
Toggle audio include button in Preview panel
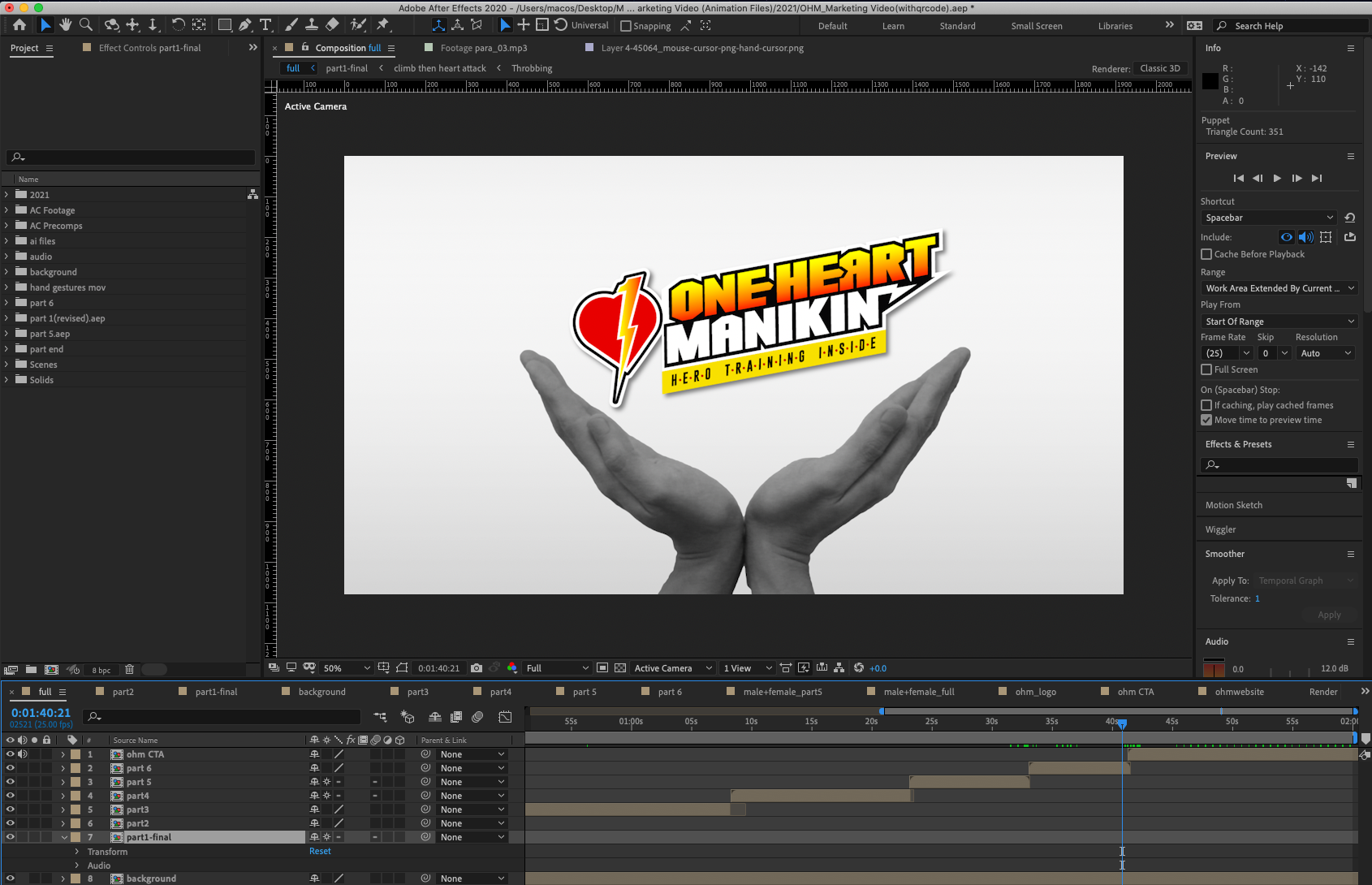pyautogui.click(x=1306, y=237)
